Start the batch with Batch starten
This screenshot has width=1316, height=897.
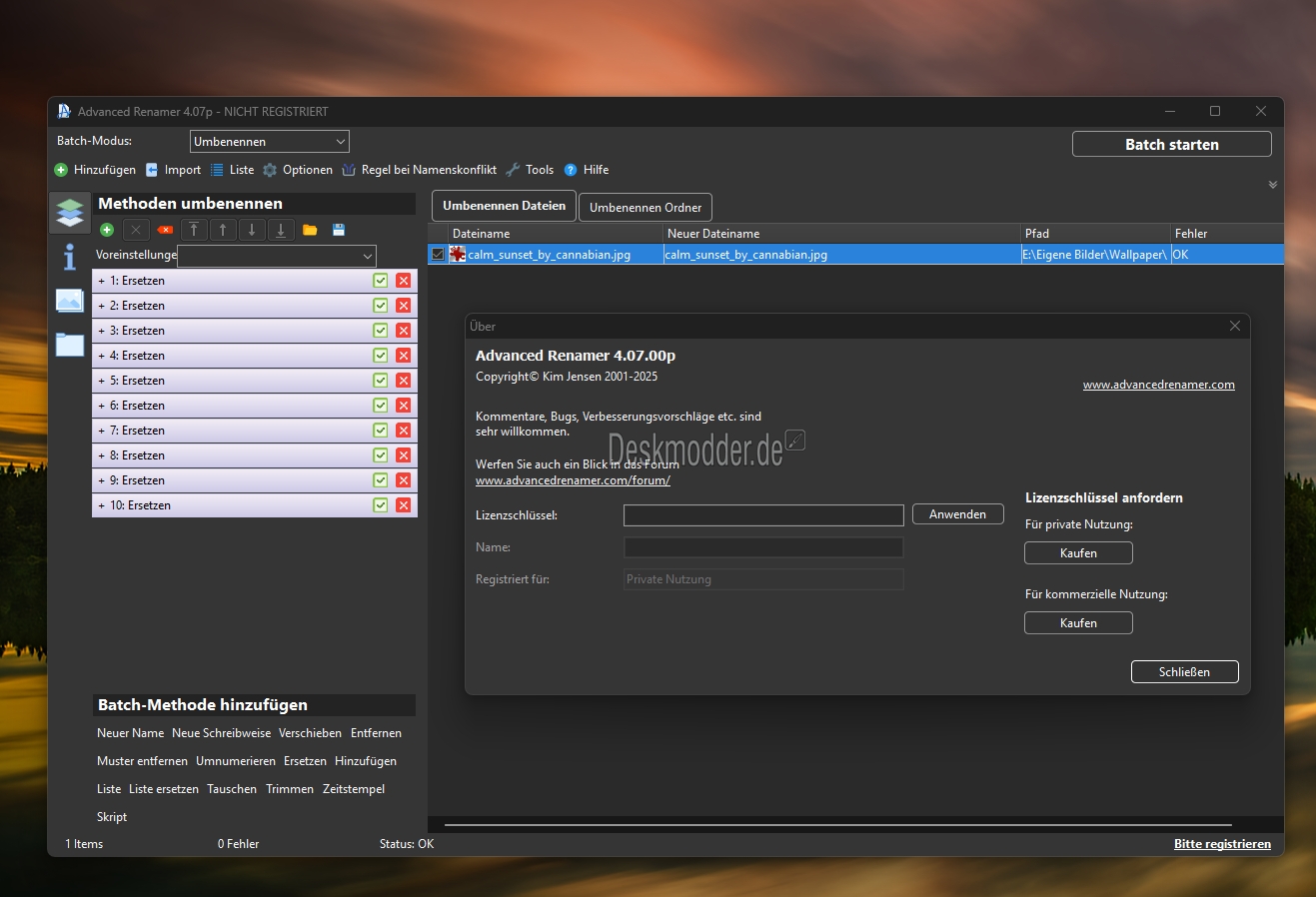[x=1172, y=144]
